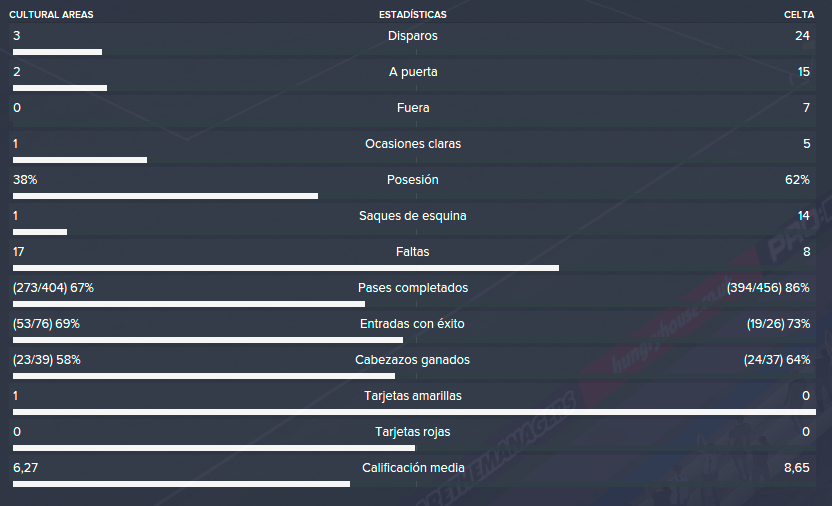Click the Entradas con éxito label
This screenshot has width=832, height=506.
pos(412,324)
